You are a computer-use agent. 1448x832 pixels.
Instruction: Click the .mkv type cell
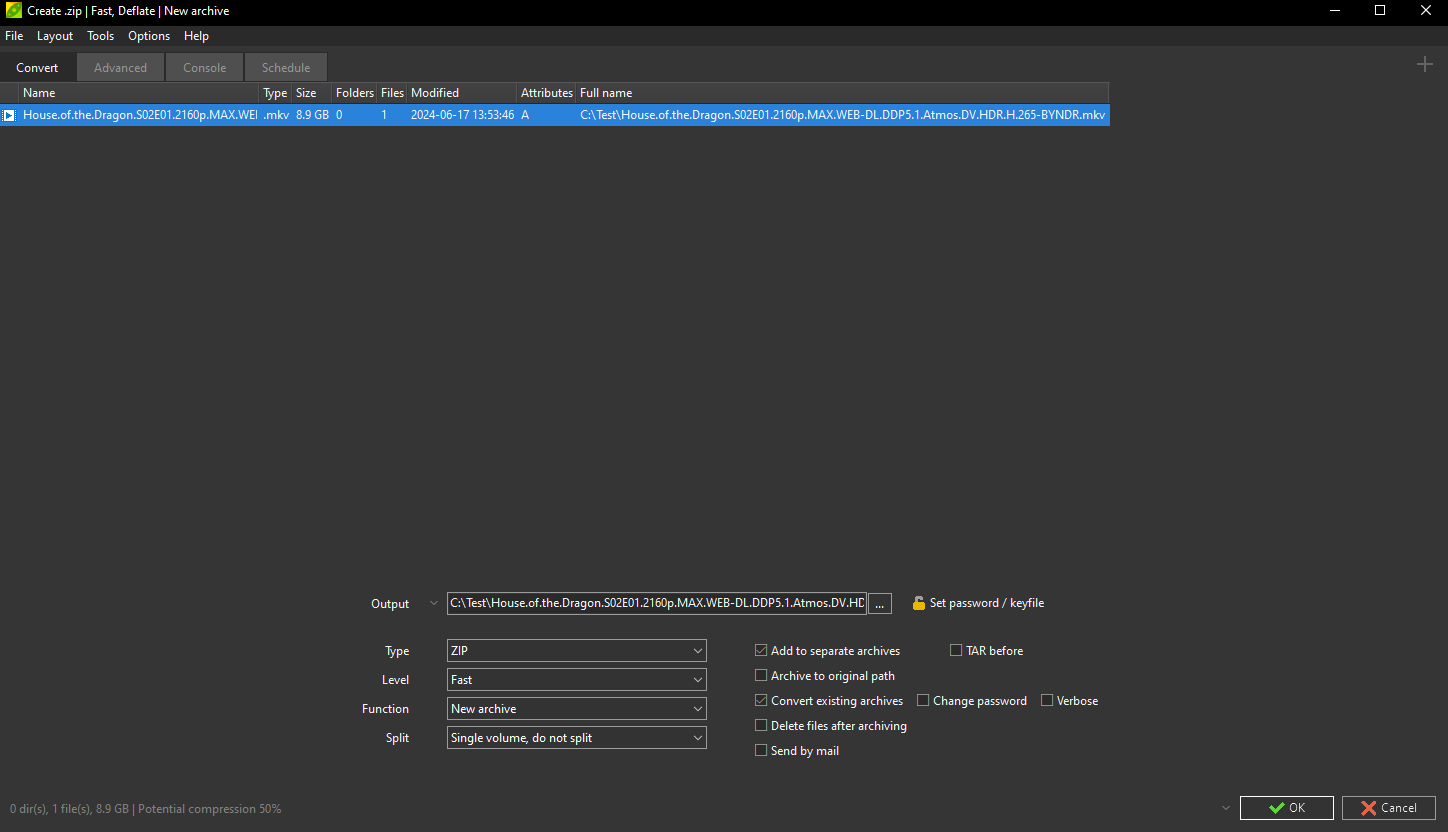(x=276, y=115)
